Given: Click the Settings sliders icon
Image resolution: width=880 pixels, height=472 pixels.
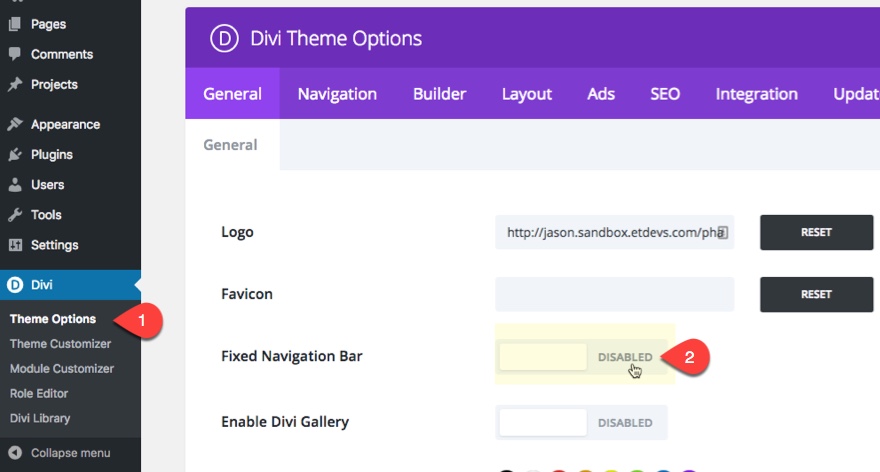Looking at the screenshot, I should (x=15, y=245).
